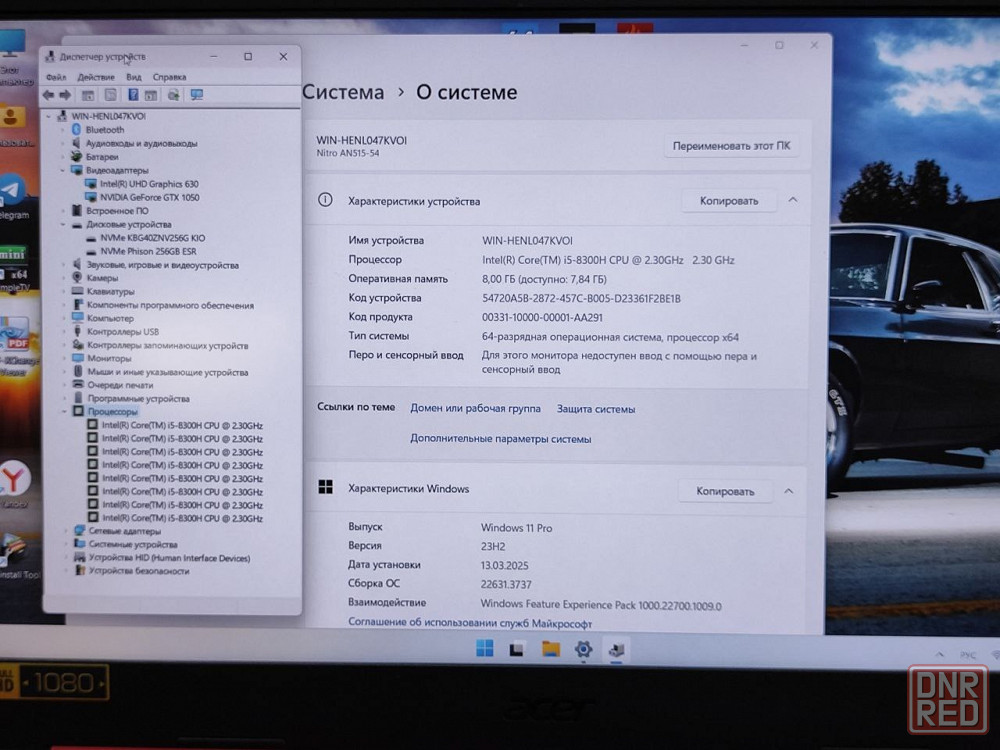Click the Батареи battery icon

(77, 156)
